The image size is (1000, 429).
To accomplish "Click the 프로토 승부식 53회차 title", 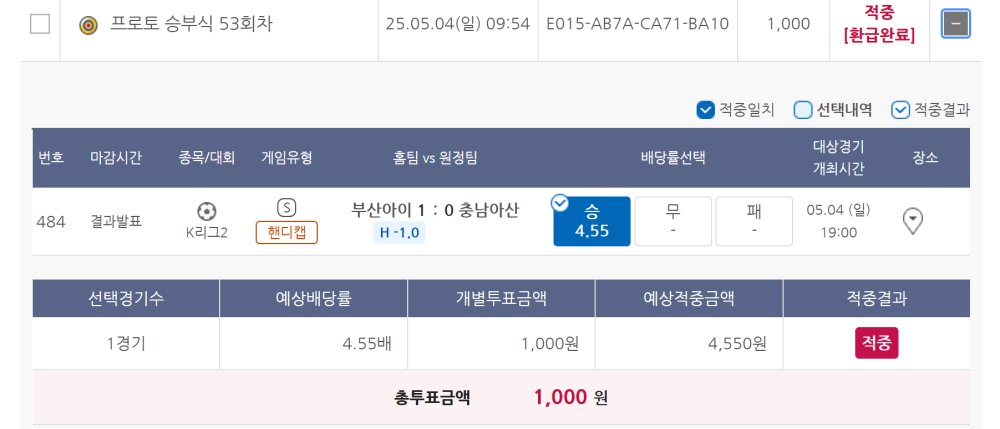I will 191,25.
